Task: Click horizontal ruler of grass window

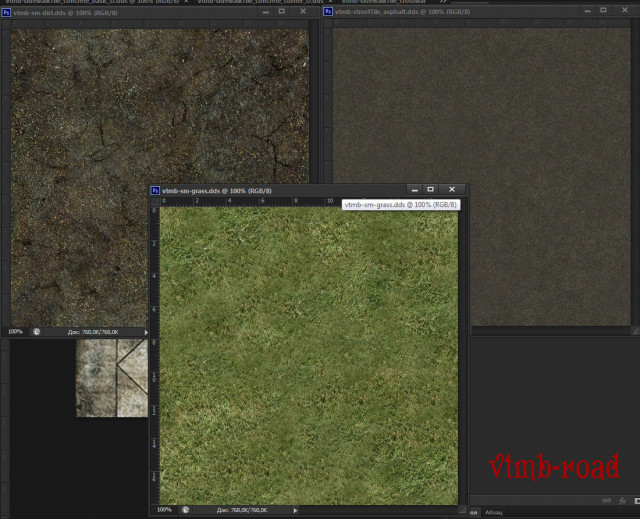Action: click(309, 201)
